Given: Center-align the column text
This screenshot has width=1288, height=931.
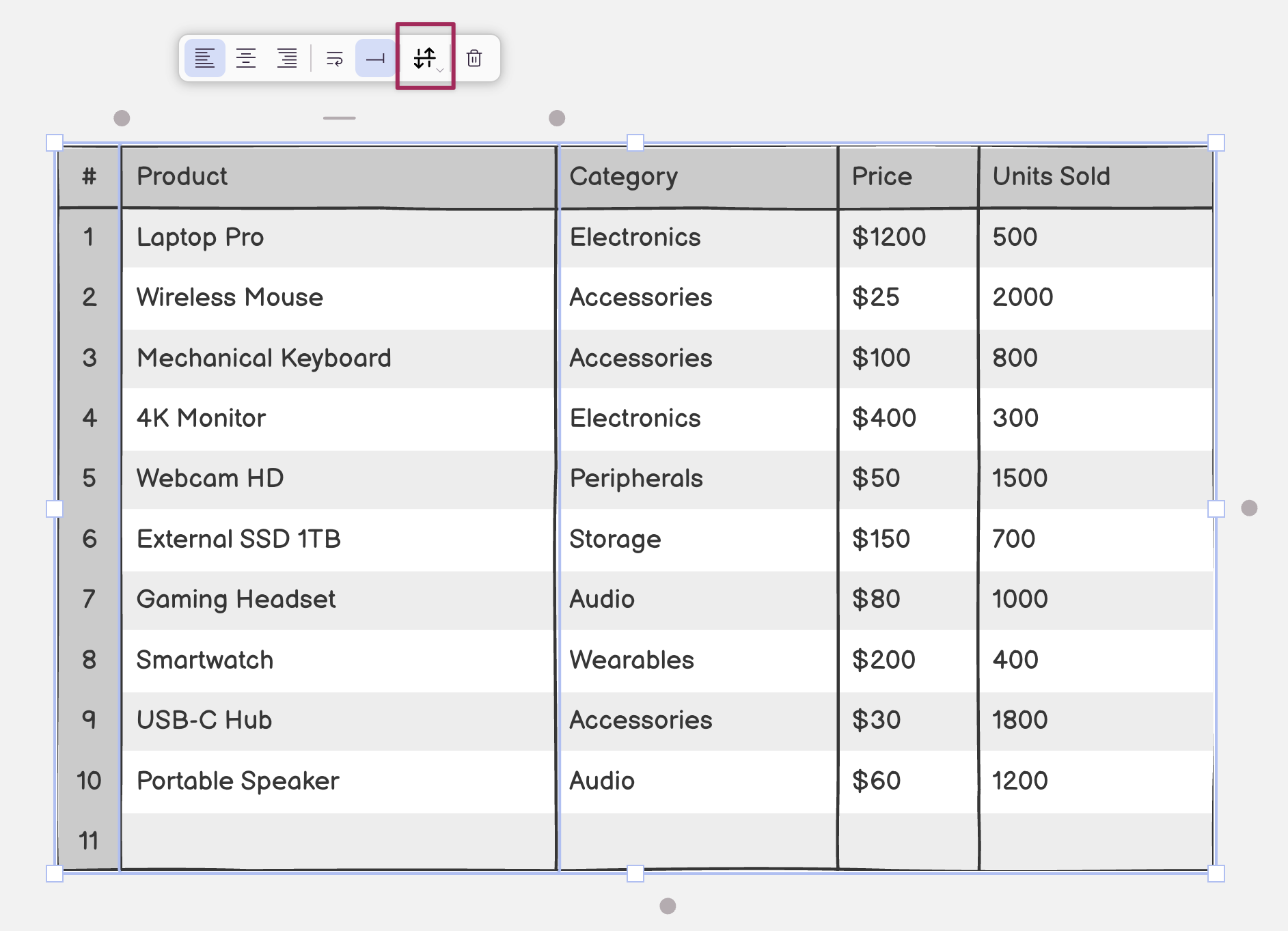Looking at the screenshot, I should click(246, 59).
